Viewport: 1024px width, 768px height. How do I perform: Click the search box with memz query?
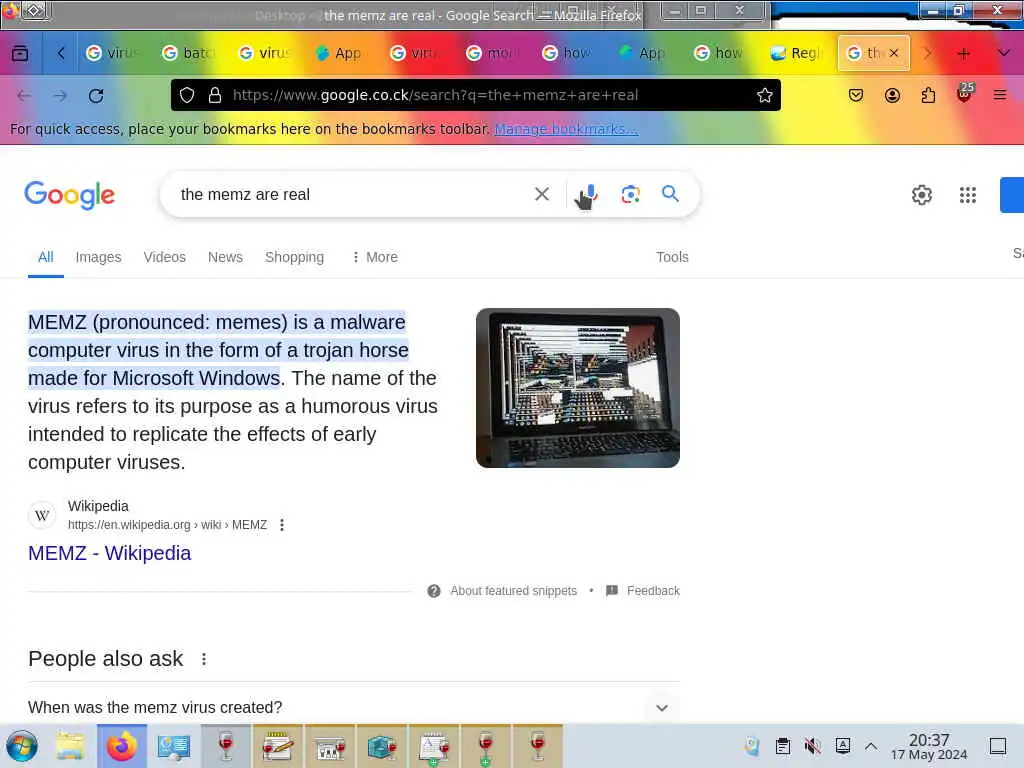pos(353,195)
